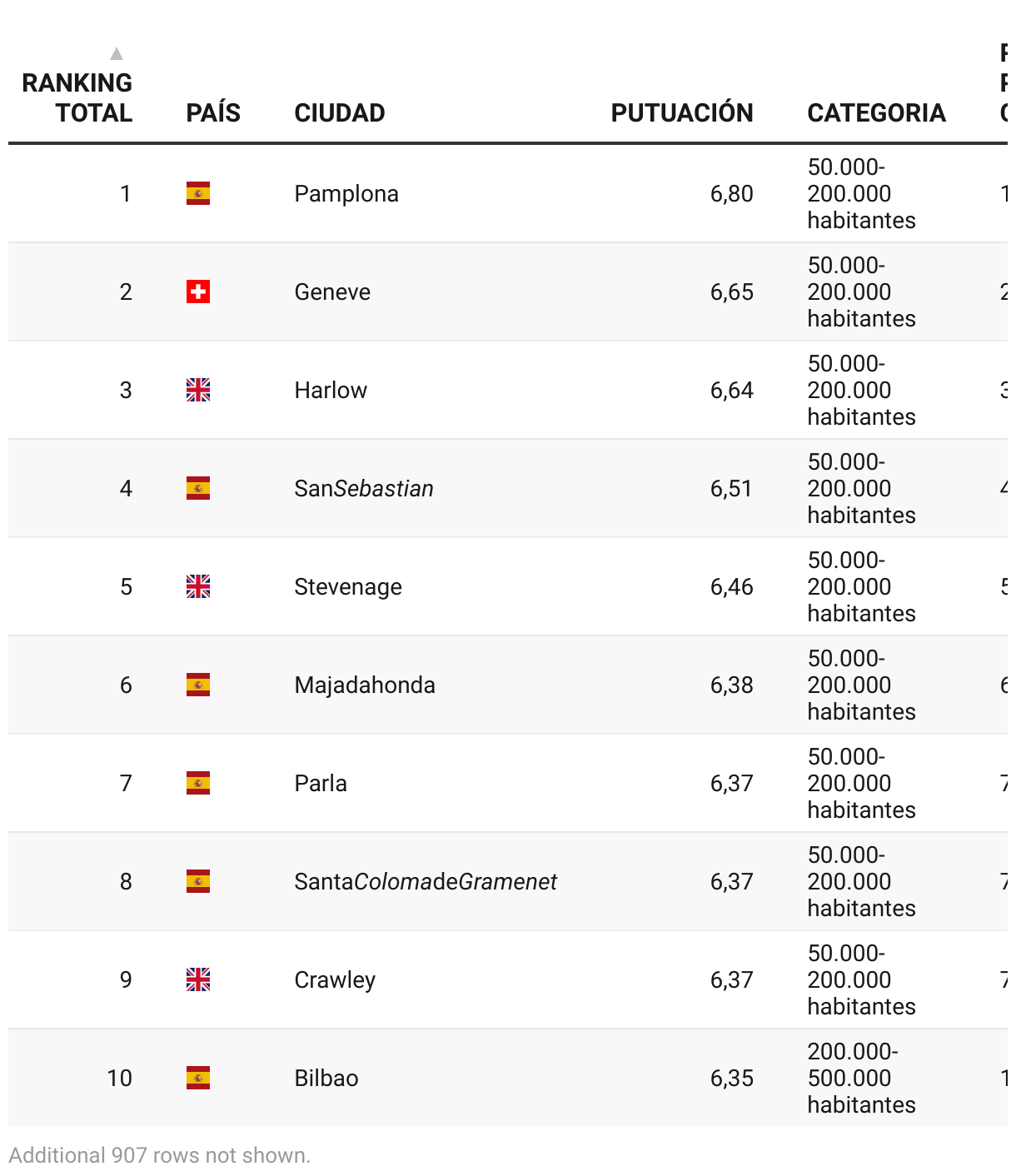The image size is (1016, 1176).
Task: Sort table by País header
Action: tap(213, 112)
